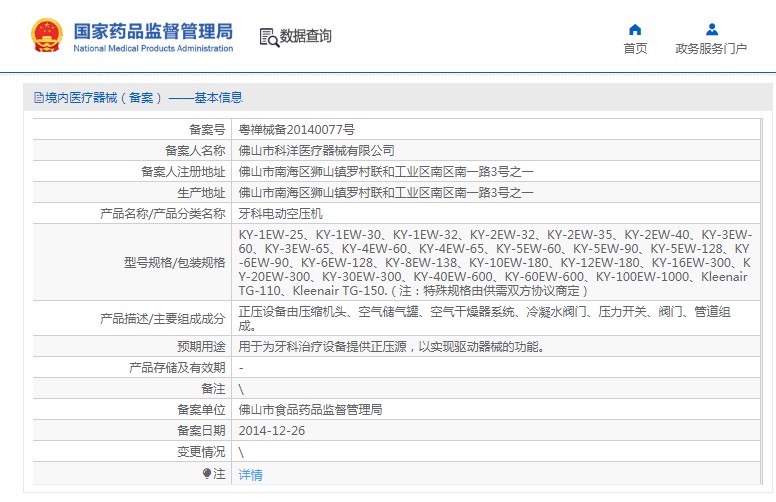The height and width of the screenshot is (502, 776).
Task: Select the value 粤禅械备20140077号
Action: pos(296,130)
